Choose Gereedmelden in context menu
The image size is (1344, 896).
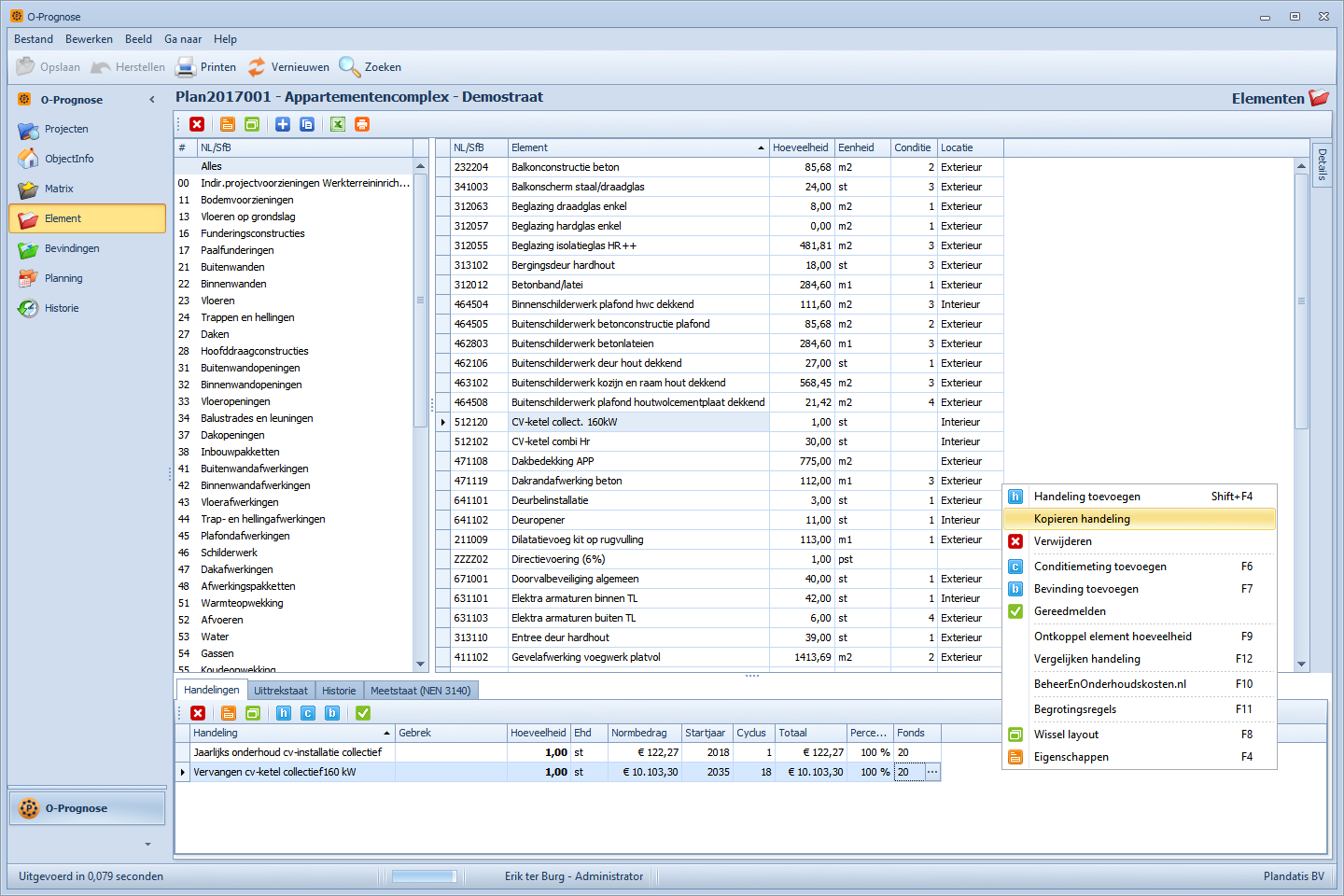(x=1140, y=611)
